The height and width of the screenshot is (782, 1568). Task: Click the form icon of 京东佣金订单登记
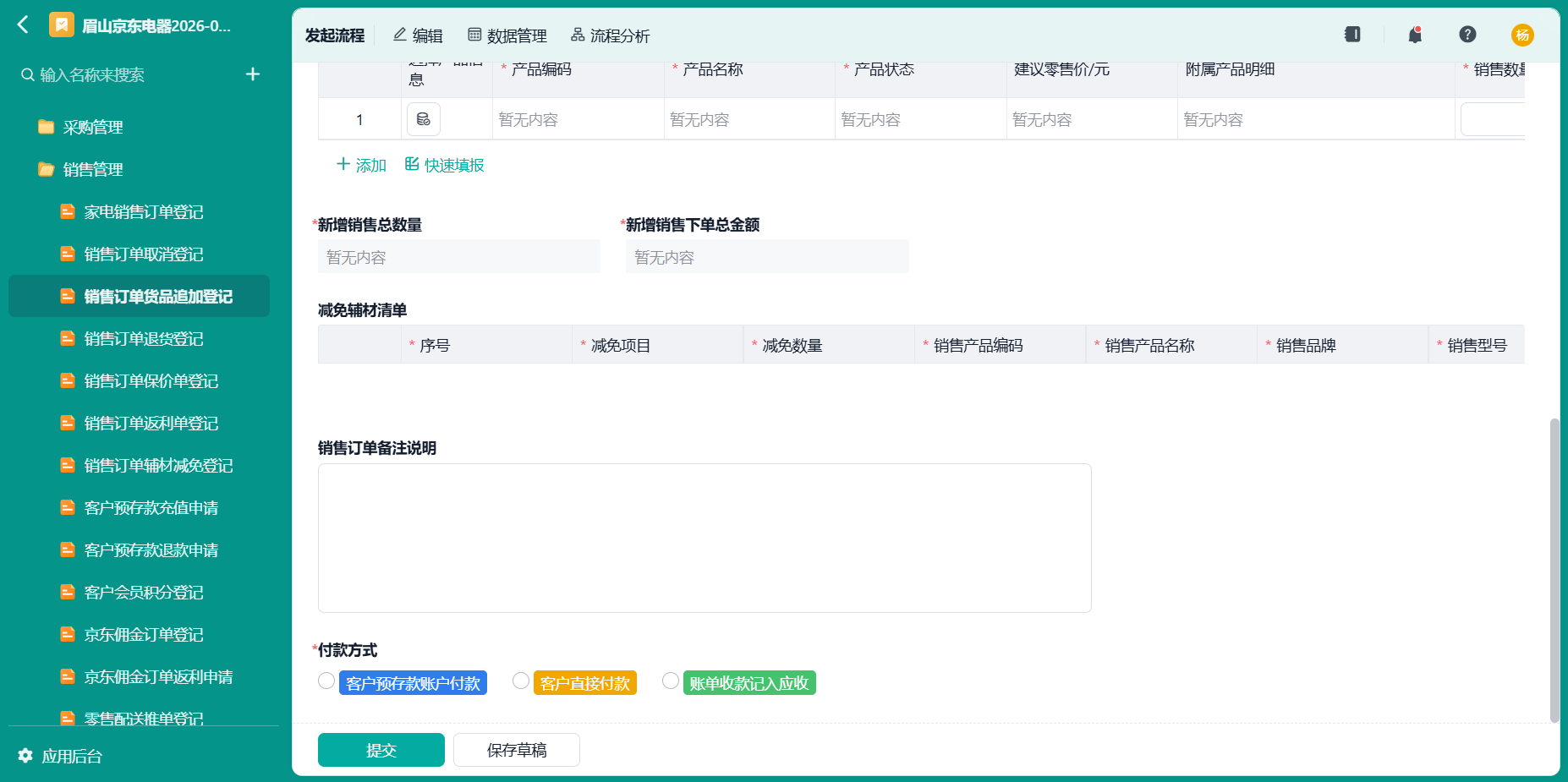(x=68, y=634)
